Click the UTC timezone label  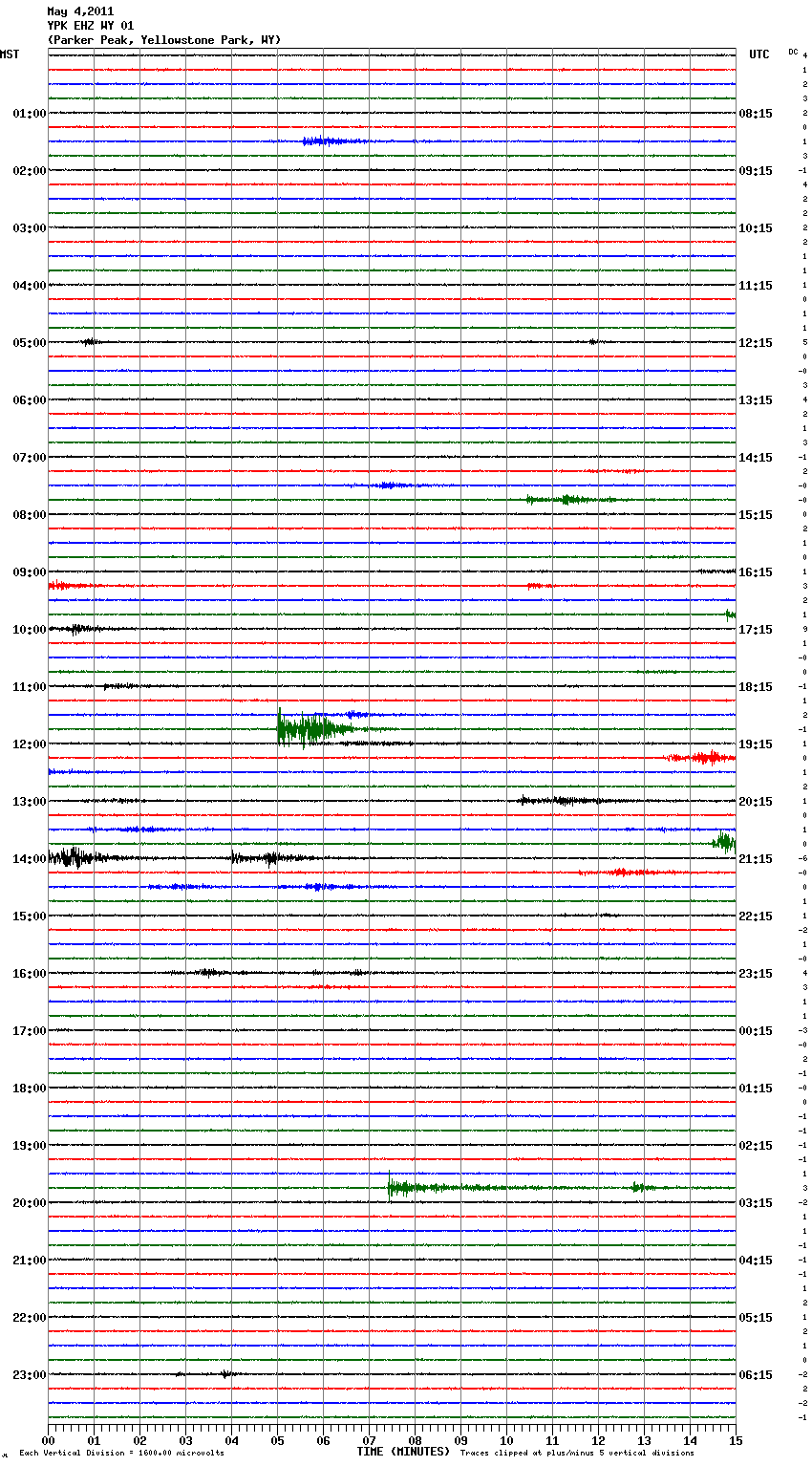(x=759, y=54)
